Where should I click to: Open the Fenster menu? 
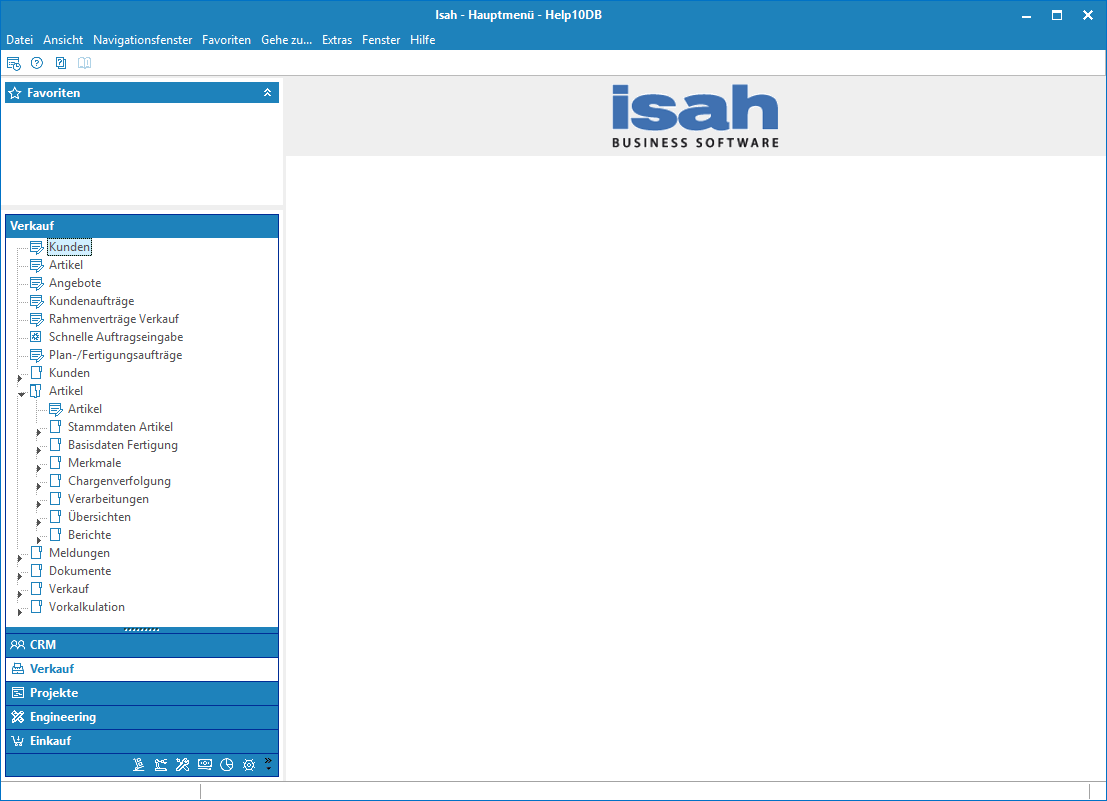click(x=381, y=40)
